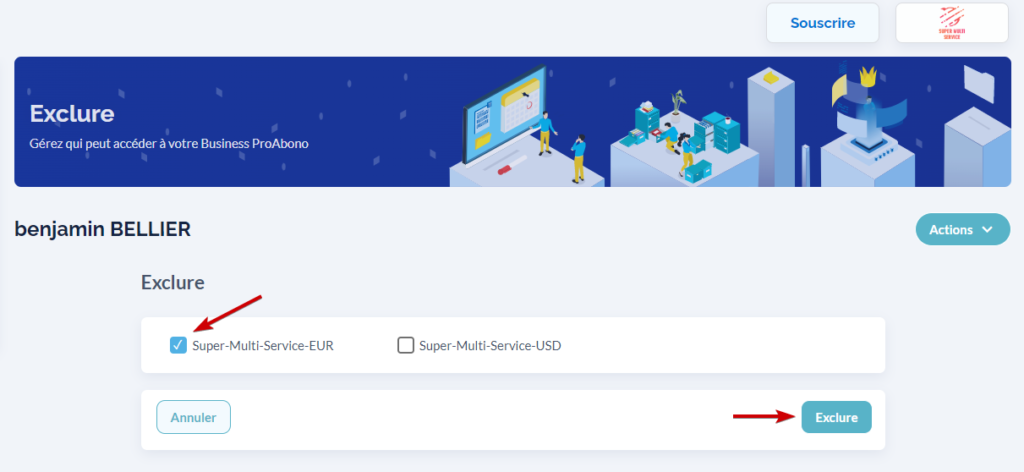
Task: Click the banner subtitle about Business ProAbono
Action: [x=169, y=144]
